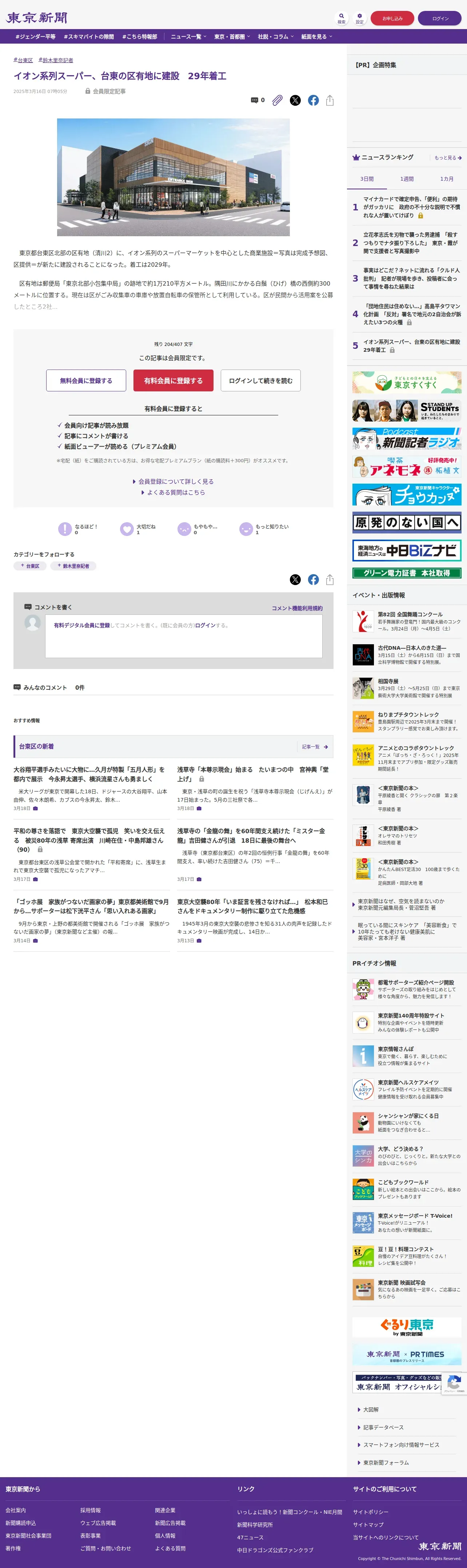Expand the 東京・首都圏 dropdown menu
467x1568 pixels.
232,37
